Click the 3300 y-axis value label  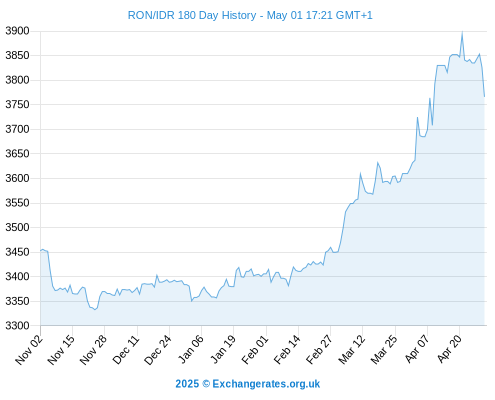(x=17, y=326)
